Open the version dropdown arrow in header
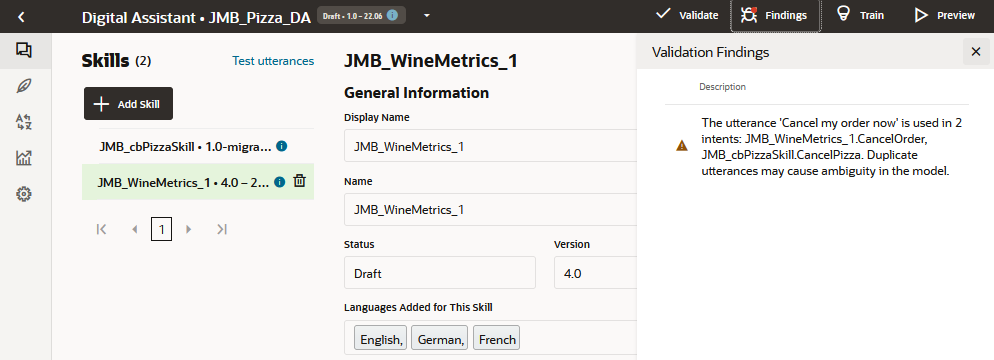The height and width of the screenshot is (360, 994). [x=427, y=16]
